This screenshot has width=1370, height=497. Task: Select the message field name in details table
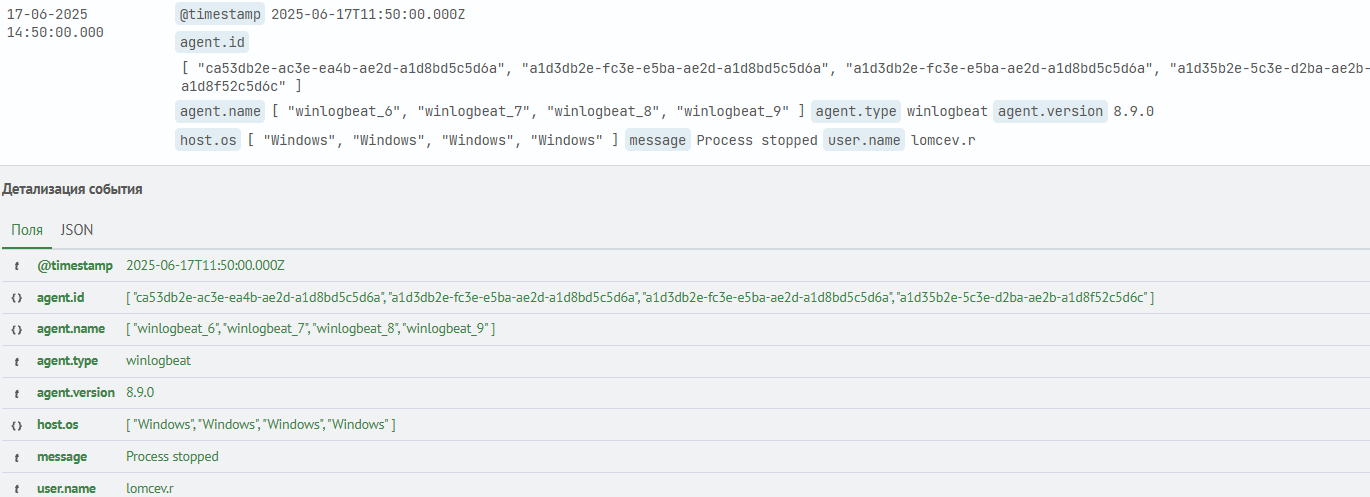tap(62, 457)
